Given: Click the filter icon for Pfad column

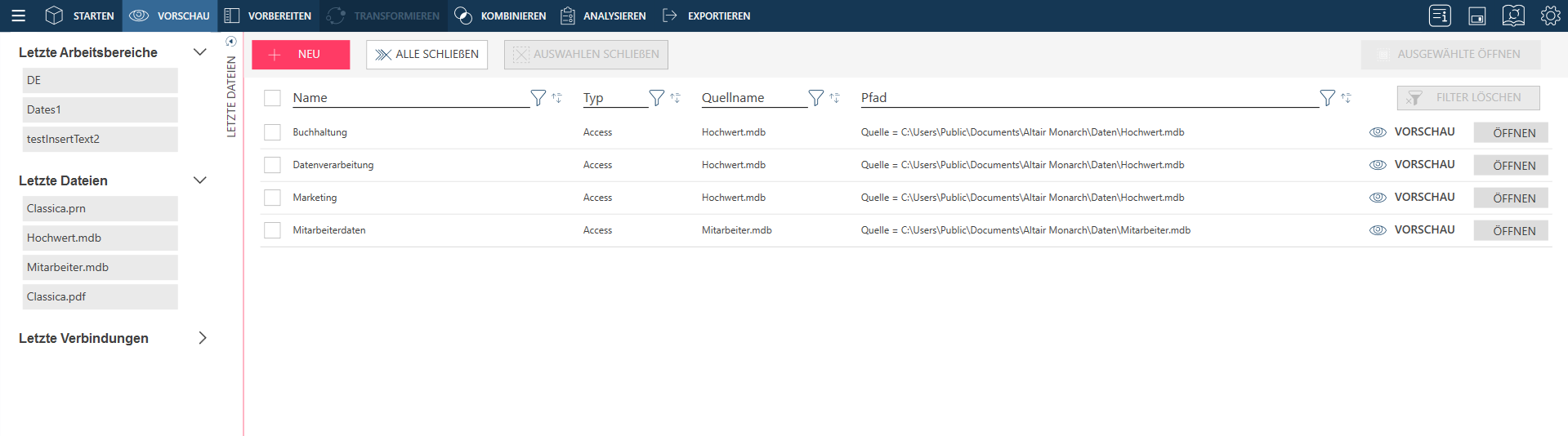Looking at the screenshot, I should (1327, 98).
